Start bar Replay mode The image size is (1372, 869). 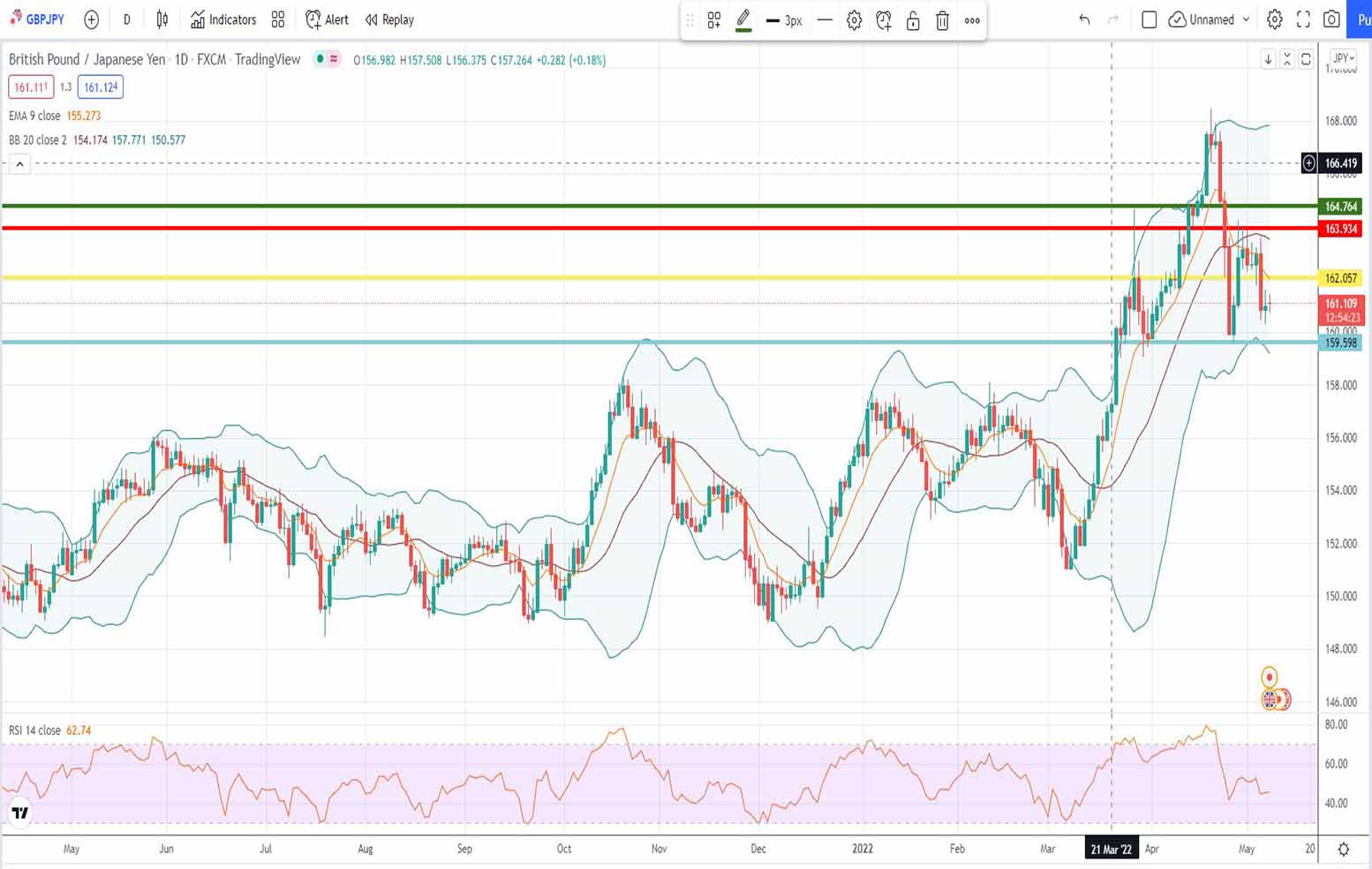click(x=389, y=19)
